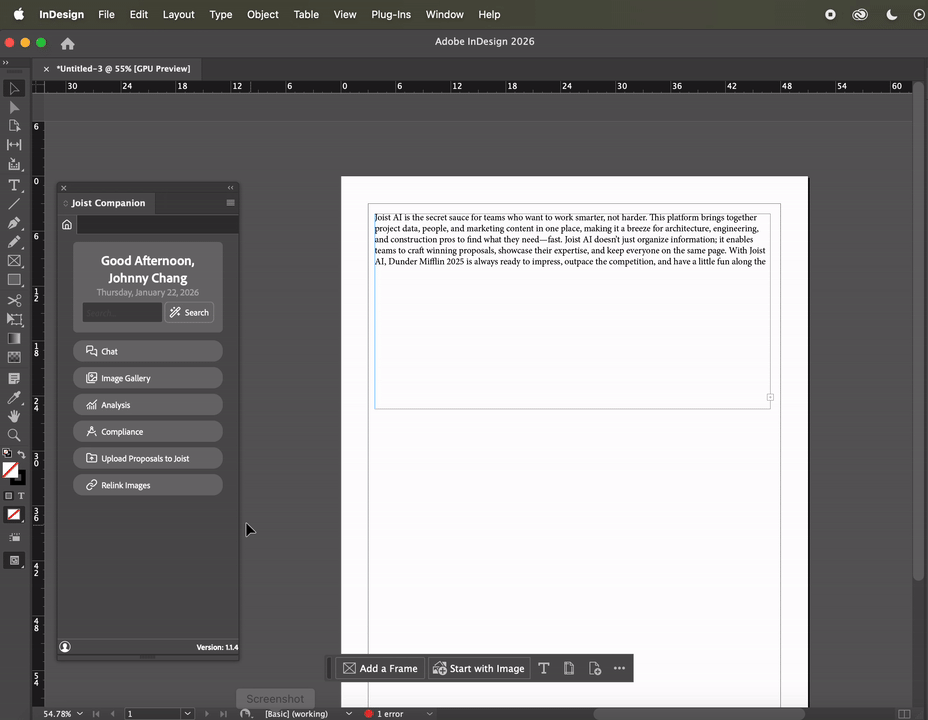Select the Free Transform tool
Viewport: 928px width, 720px height.
pos(14,319)
